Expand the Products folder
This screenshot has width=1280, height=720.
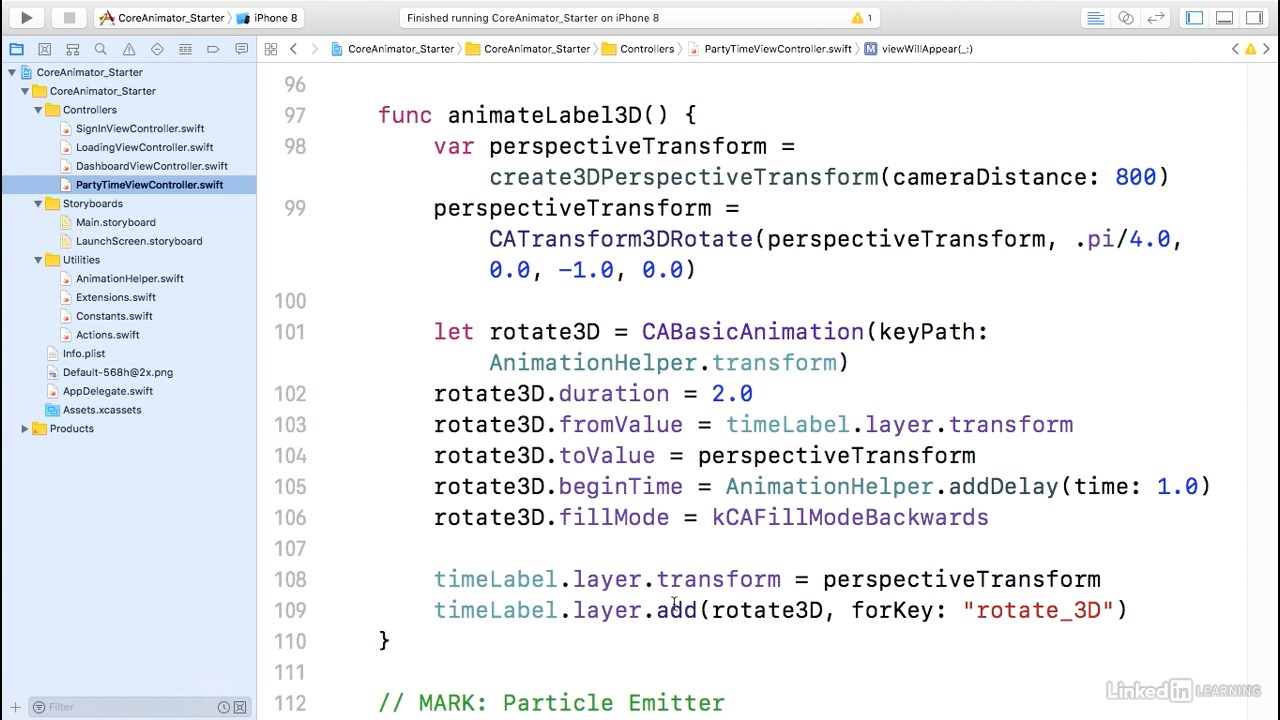coord(25,429)
